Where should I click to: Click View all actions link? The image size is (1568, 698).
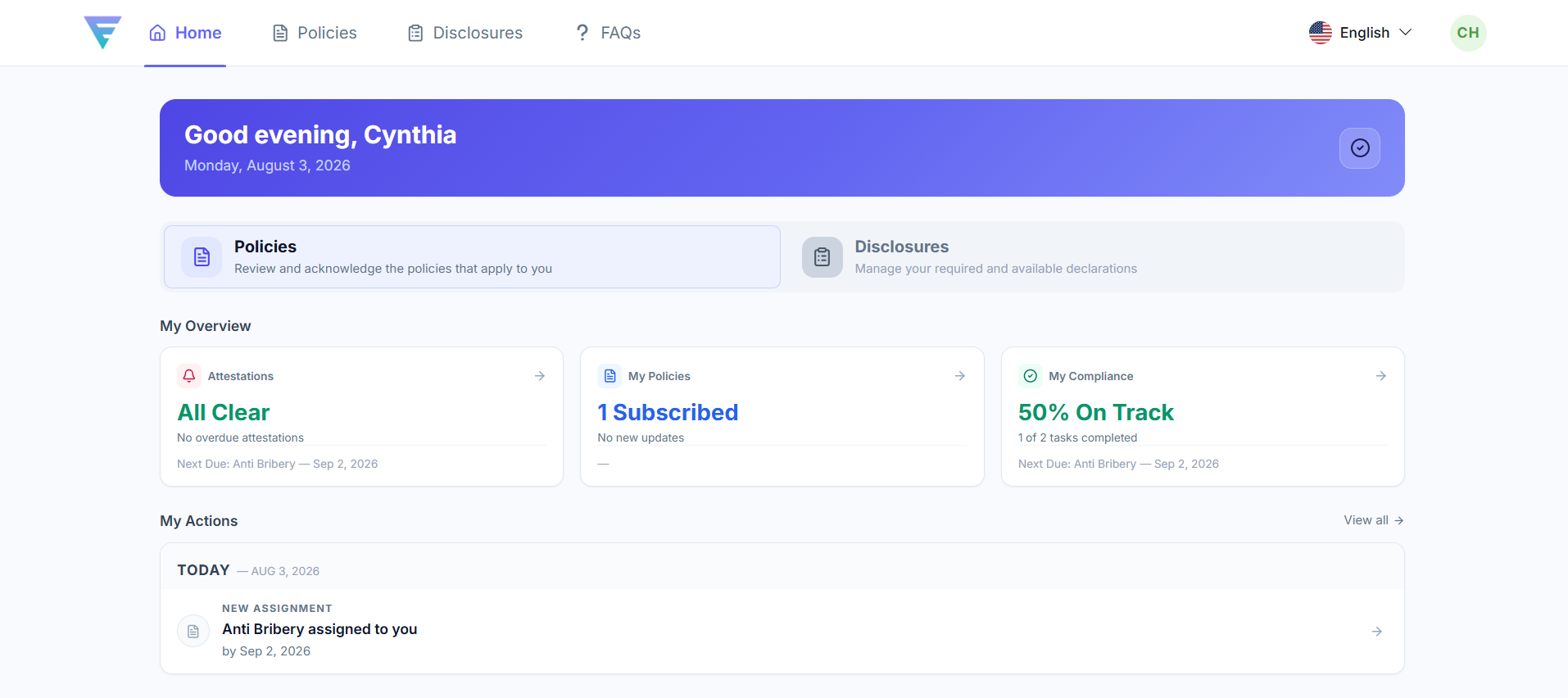(x=1374, y=520)
